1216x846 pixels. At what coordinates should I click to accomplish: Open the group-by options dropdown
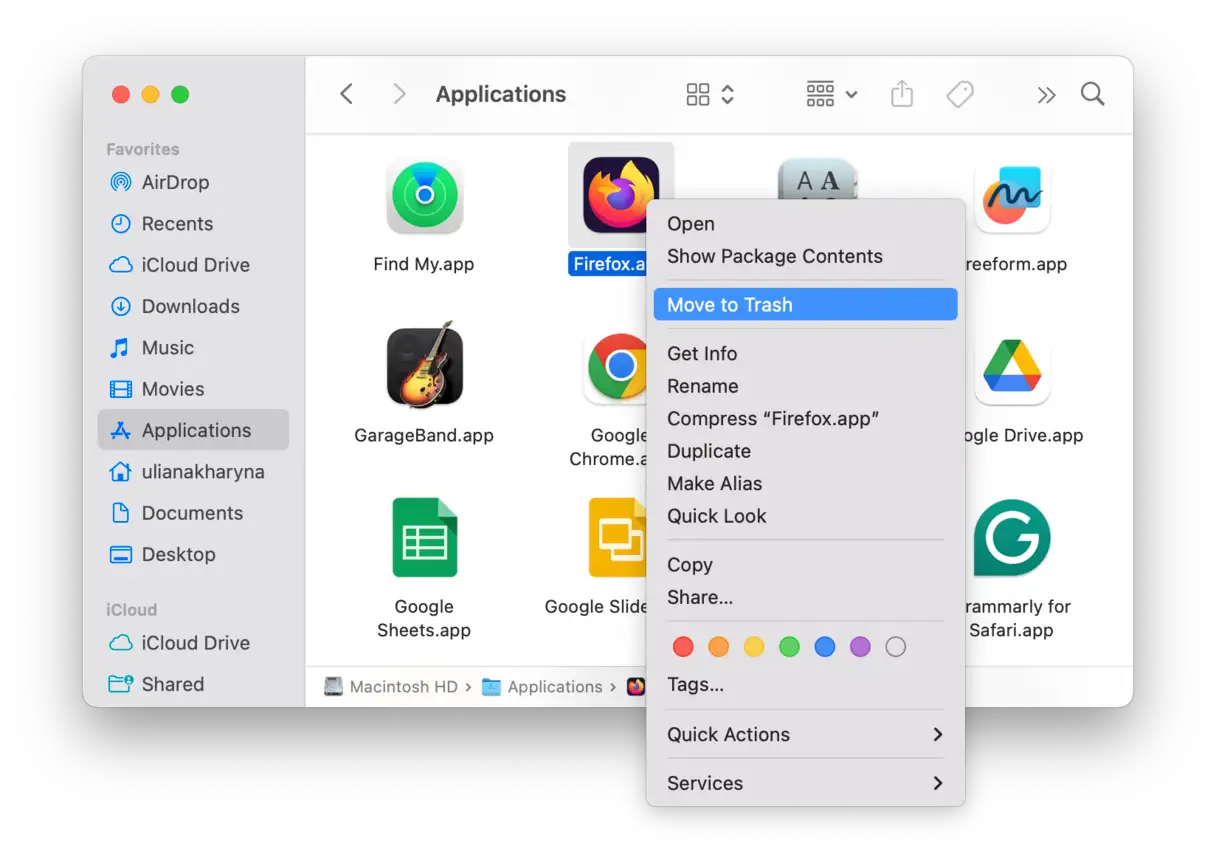pos(831,95)
